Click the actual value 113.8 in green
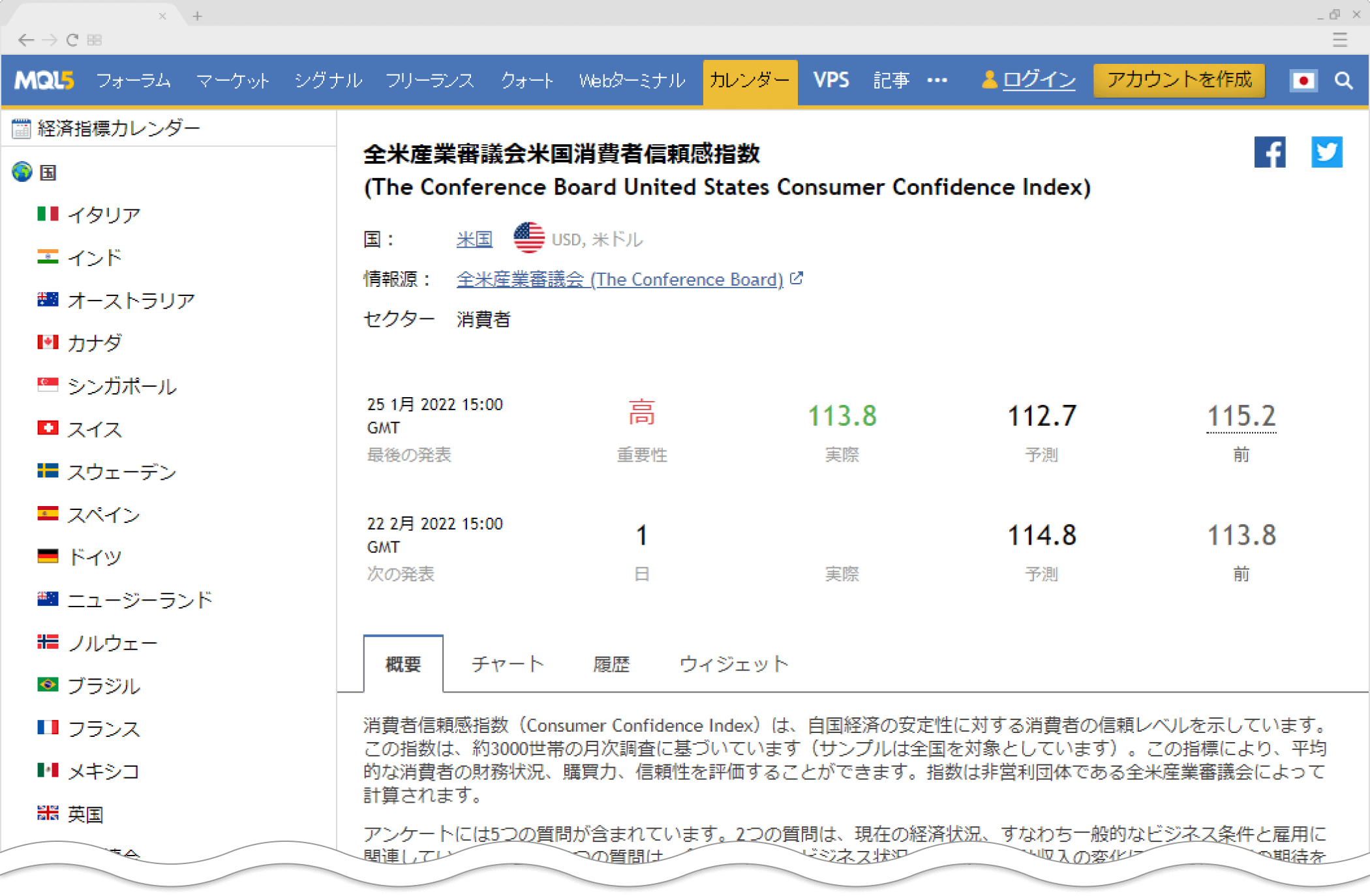 (x=842, y=416)
